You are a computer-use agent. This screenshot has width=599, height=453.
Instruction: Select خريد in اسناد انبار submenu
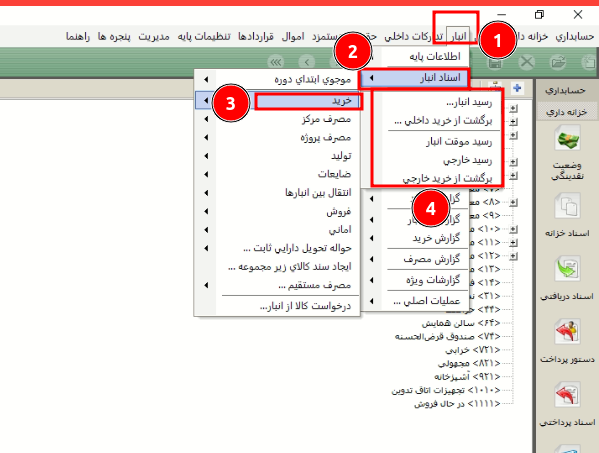coord(277,100)
